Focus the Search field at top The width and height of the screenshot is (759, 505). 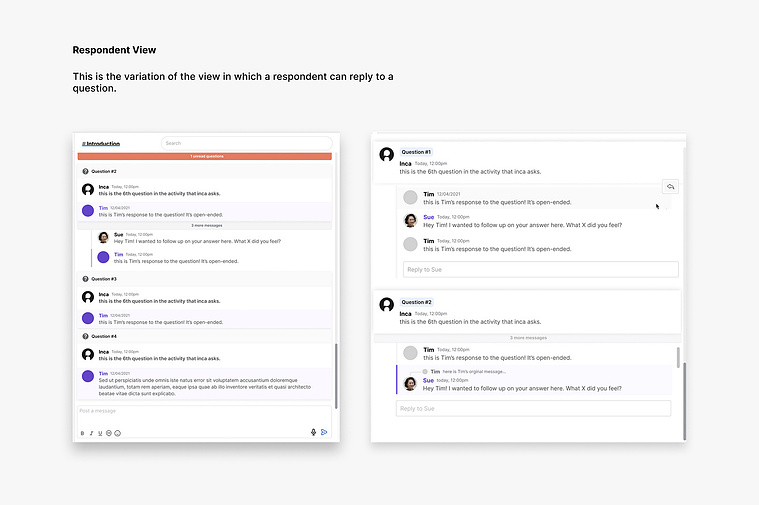click(246, 143)
